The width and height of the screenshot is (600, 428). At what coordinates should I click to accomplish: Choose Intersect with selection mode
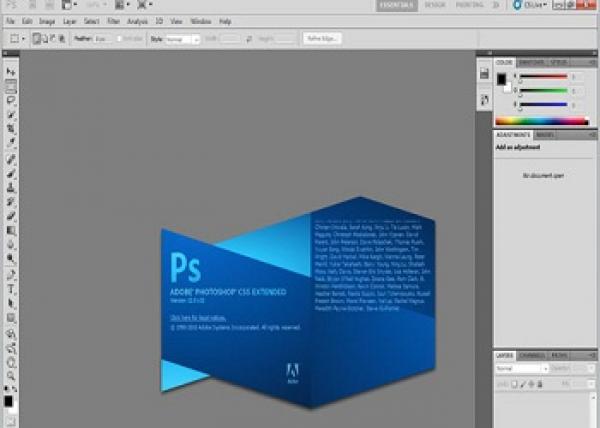point(61,39)
